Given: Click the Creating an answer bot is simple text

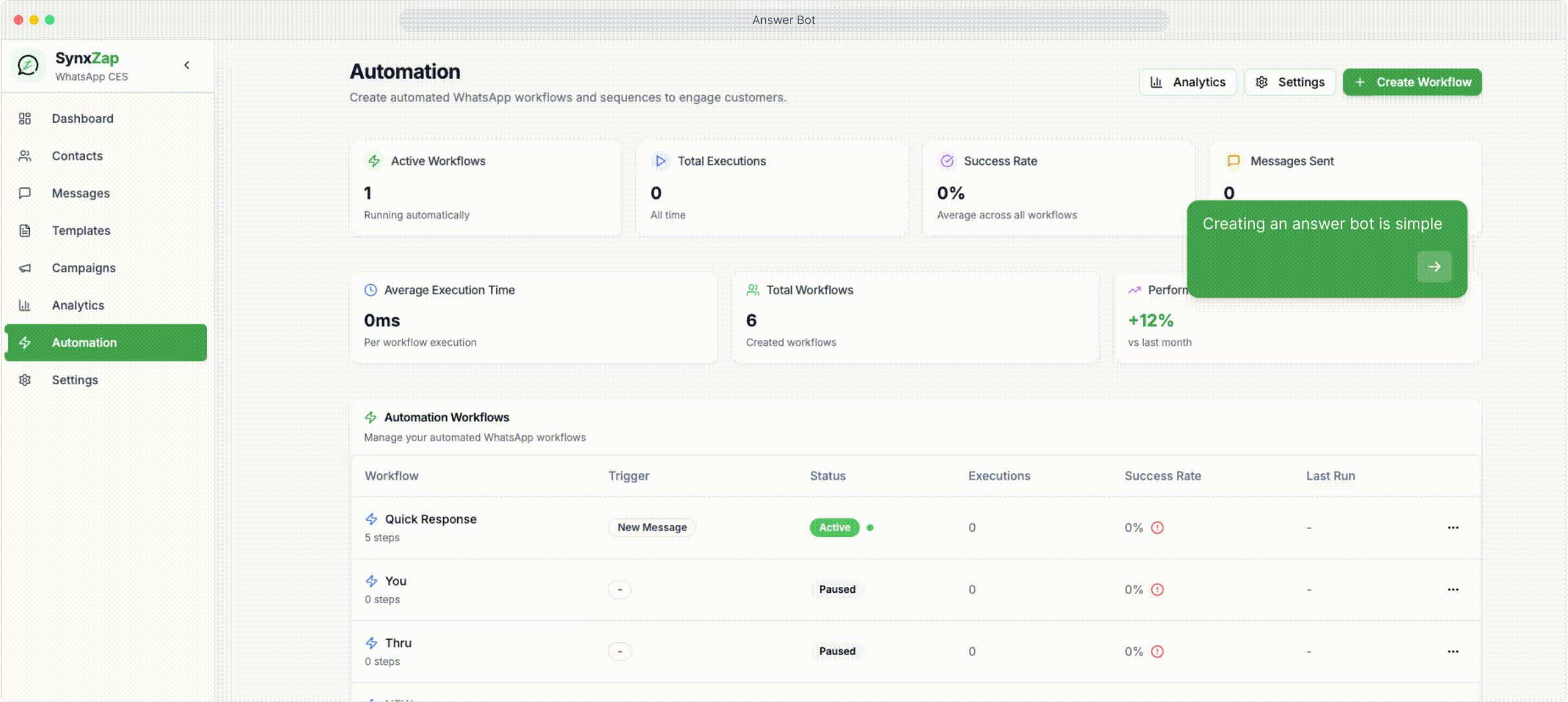Looking at the screenshot, I should coord(1322,224).
